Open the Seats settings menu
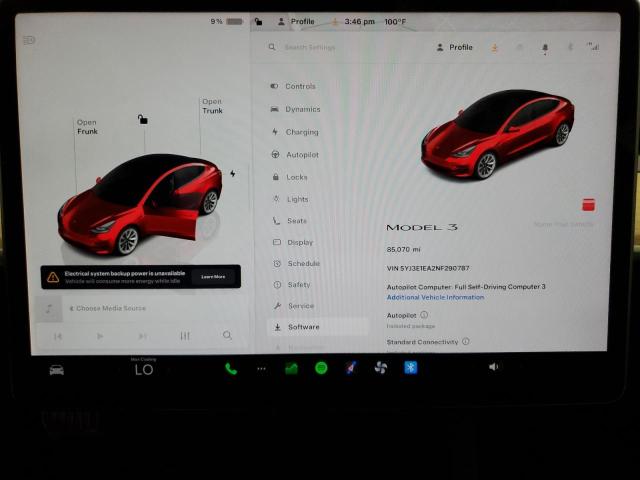Viewport: 640px width, 480px height. 290,221
